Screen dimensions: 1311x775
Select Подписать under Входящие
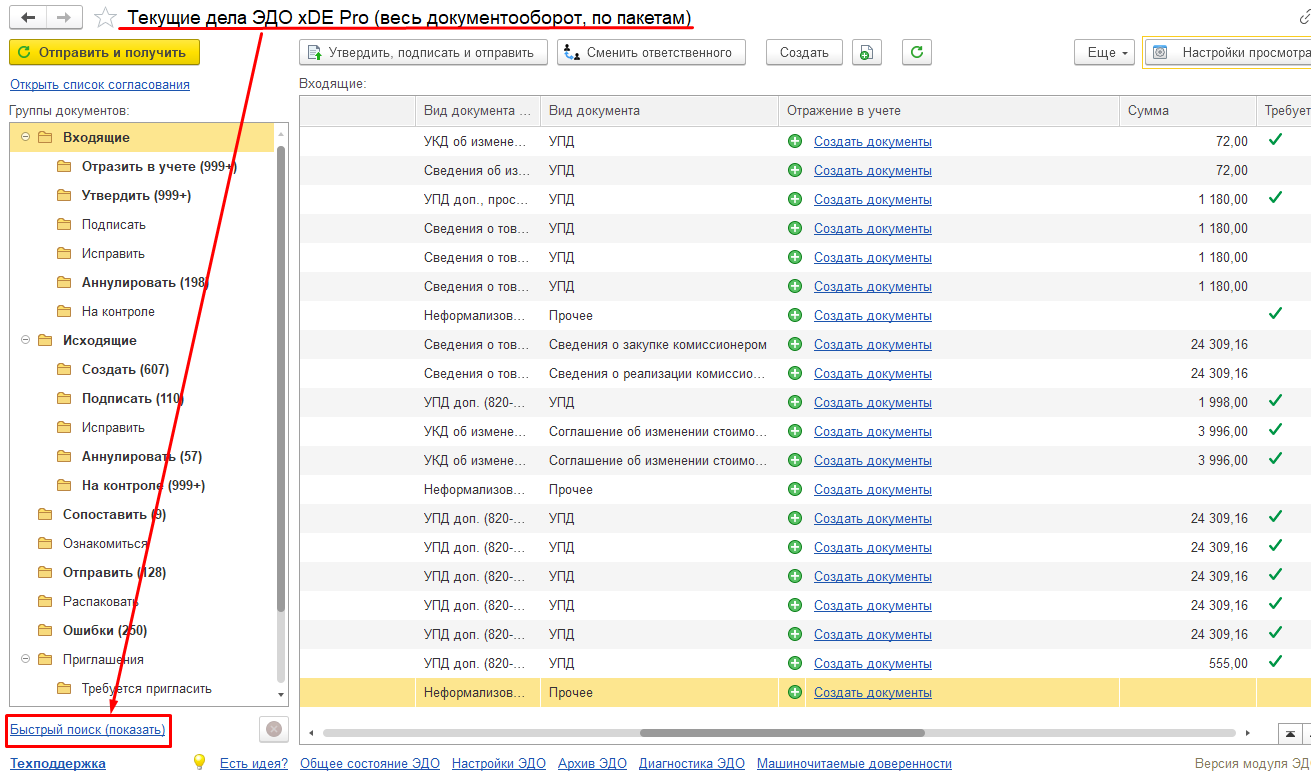pos(114,224)
